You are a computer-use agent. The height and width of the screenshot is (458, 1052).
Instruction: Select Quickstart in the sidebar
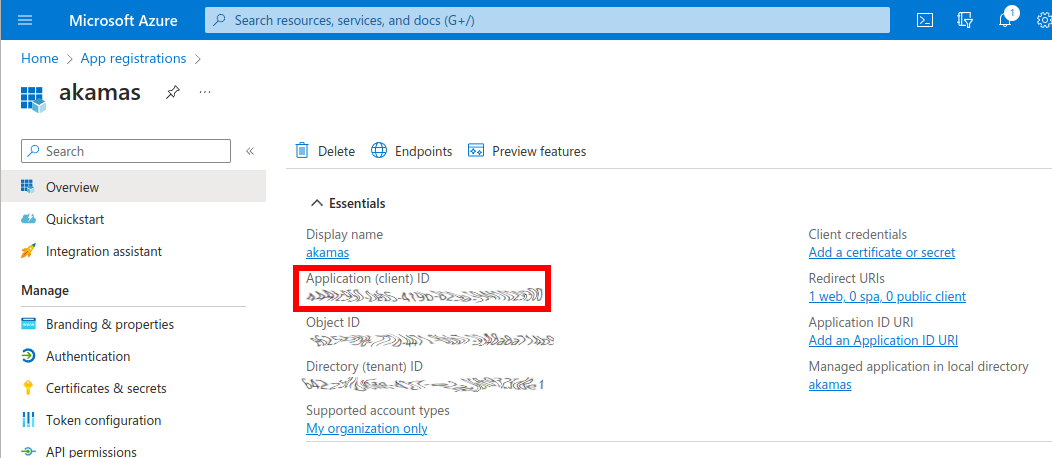[75, 219]
